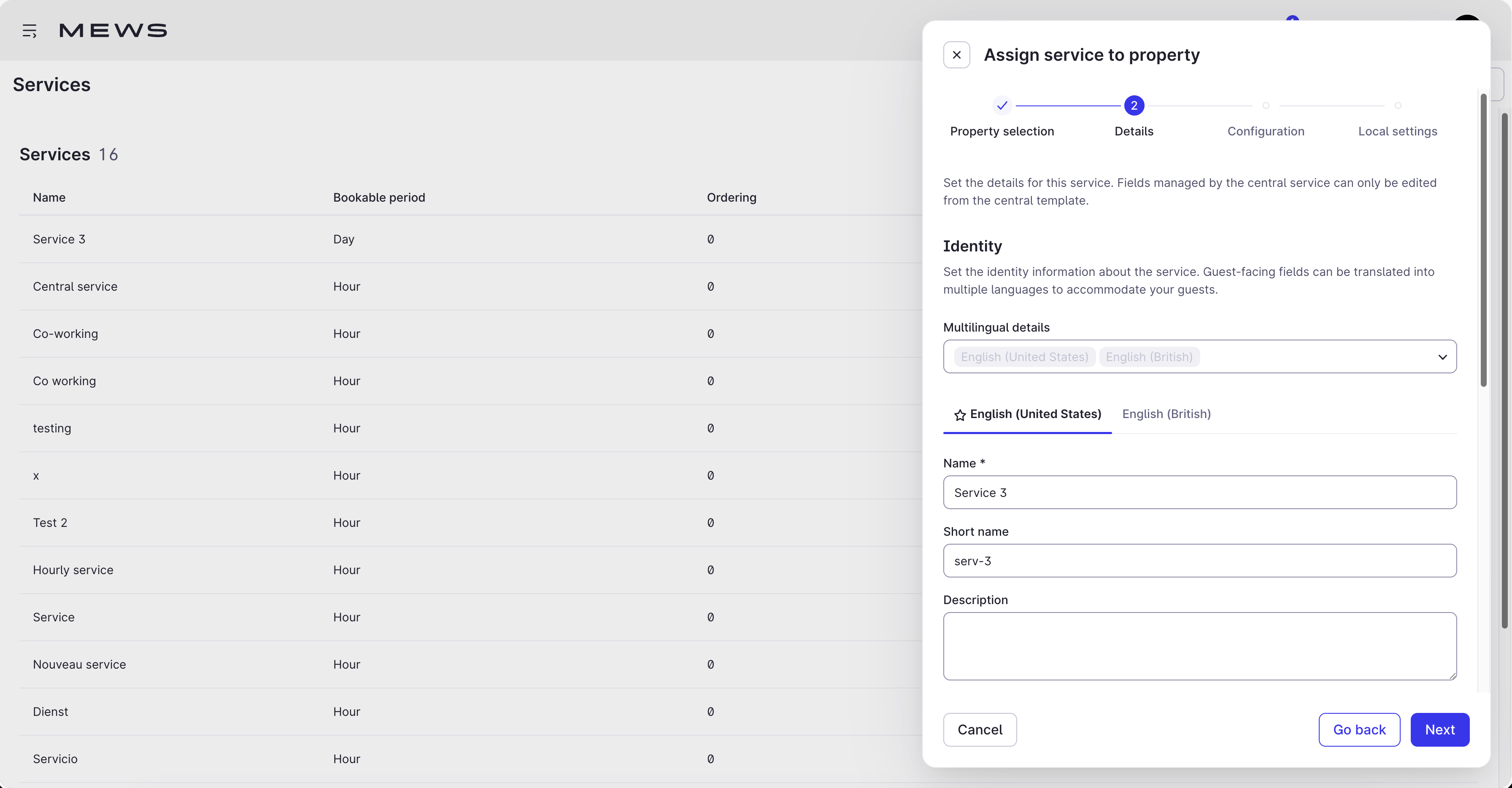Open the Test 2 row

[x=471, y=523]
